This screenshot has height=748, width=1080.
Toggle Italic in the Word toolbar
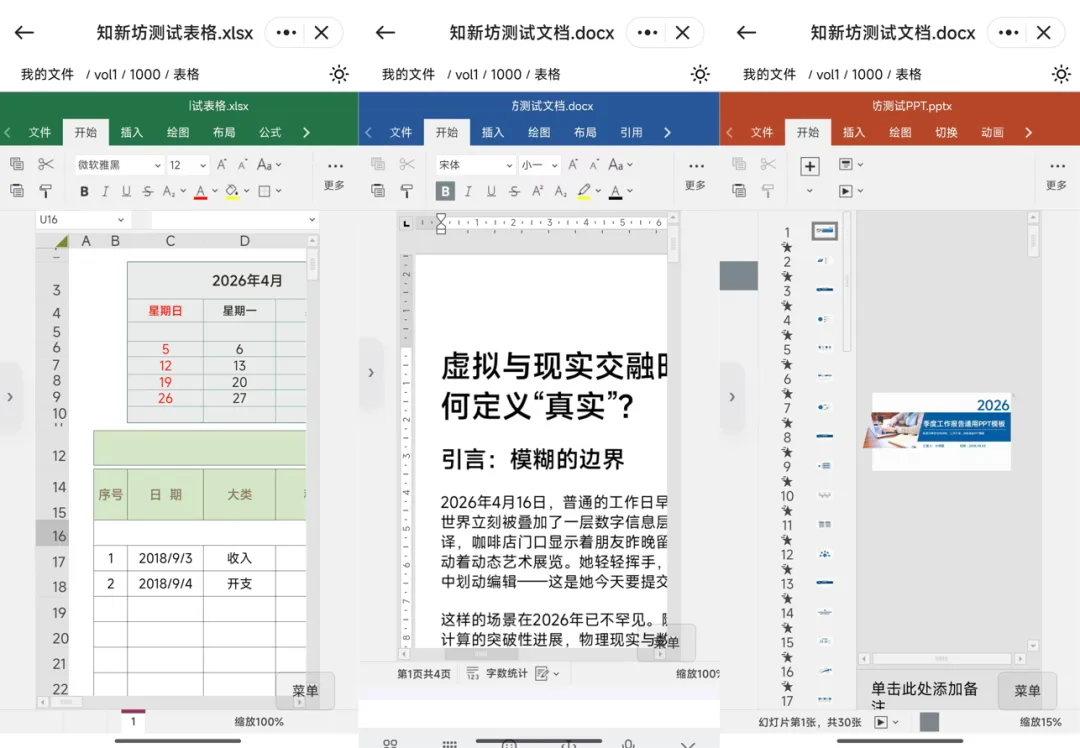[468, 191]
